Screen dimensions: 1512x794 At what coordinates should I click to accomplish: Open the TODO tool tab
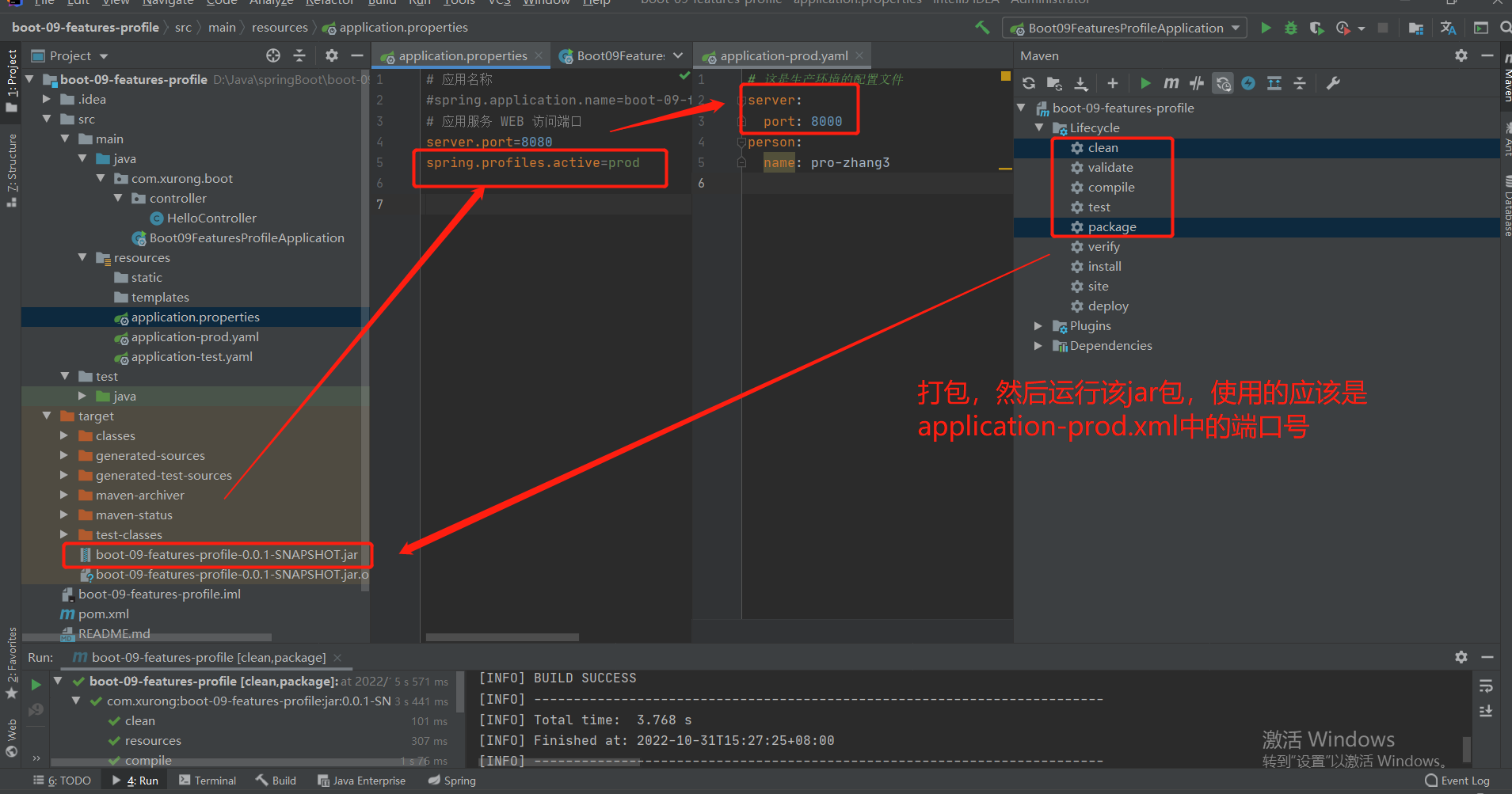pos(62,781)
